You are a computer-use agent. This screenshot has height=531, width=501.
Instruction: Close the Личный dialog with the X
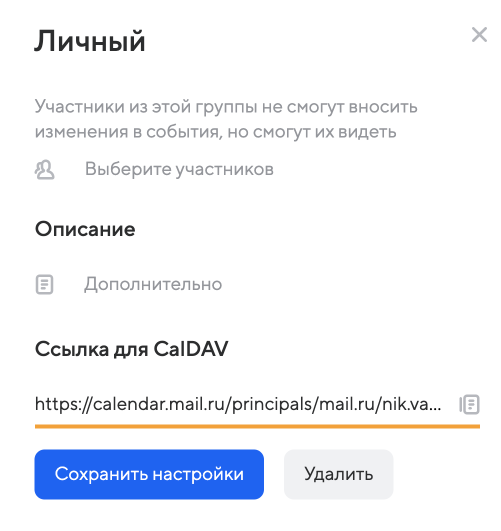coord(479,35)
